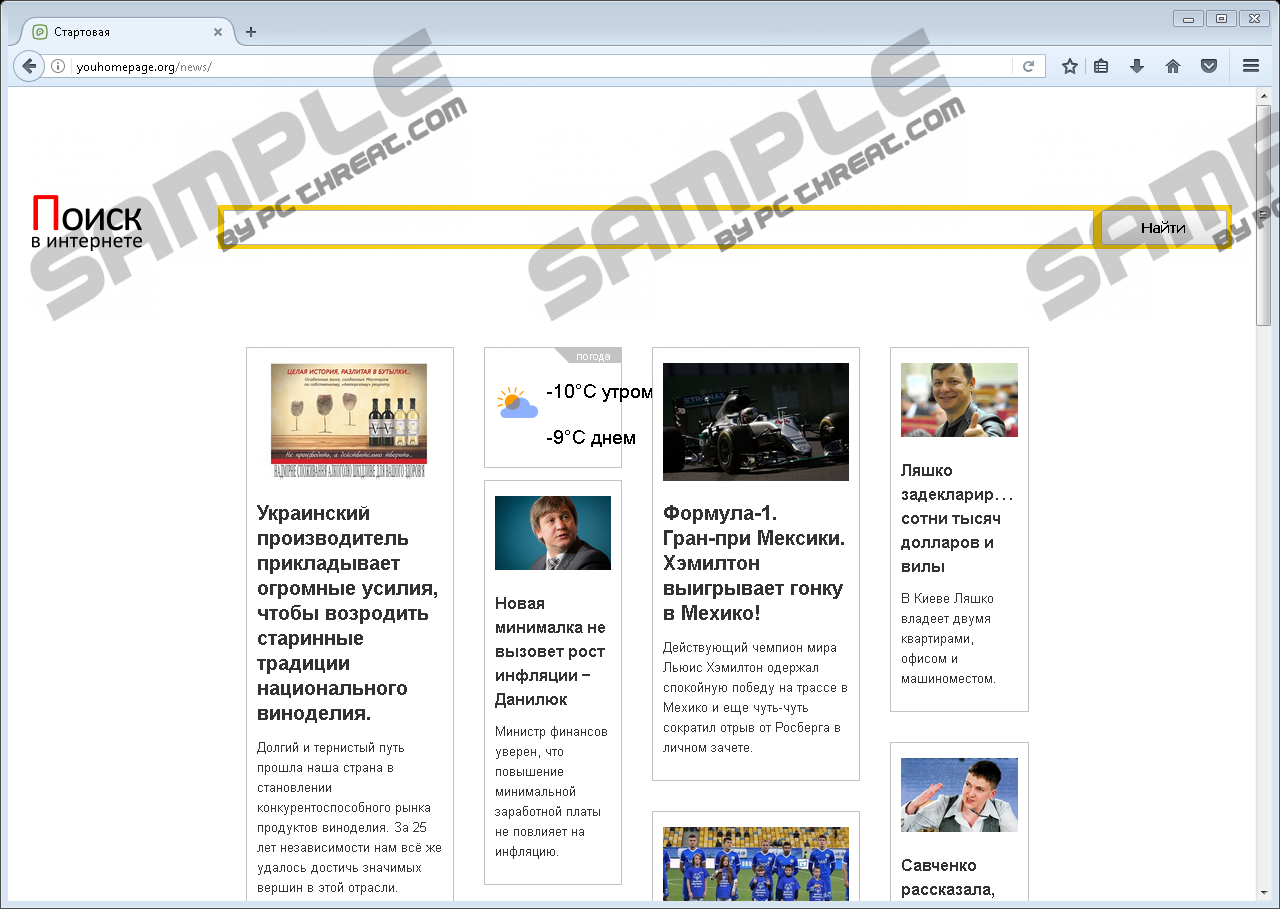Screen dimensions: 1280x909
Task: Click the browser back arrow button
Action: coord(29,66)
